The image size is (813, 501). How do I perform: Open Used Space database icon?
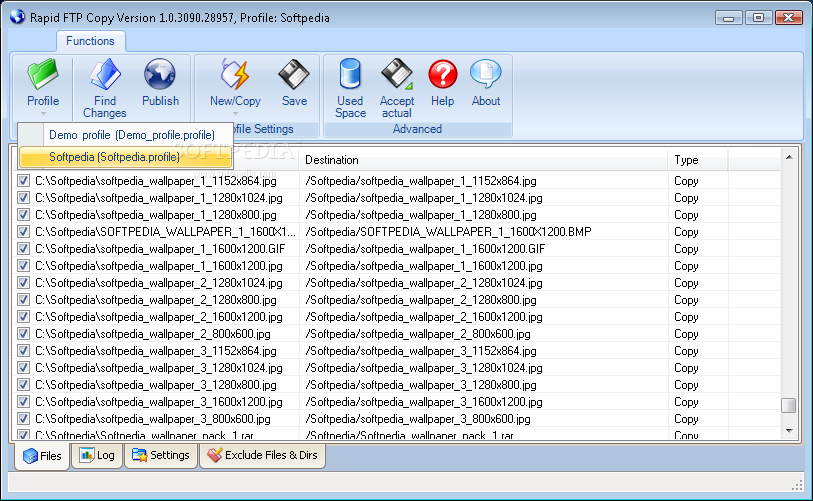pyautogui.click(x=350, y=74)
